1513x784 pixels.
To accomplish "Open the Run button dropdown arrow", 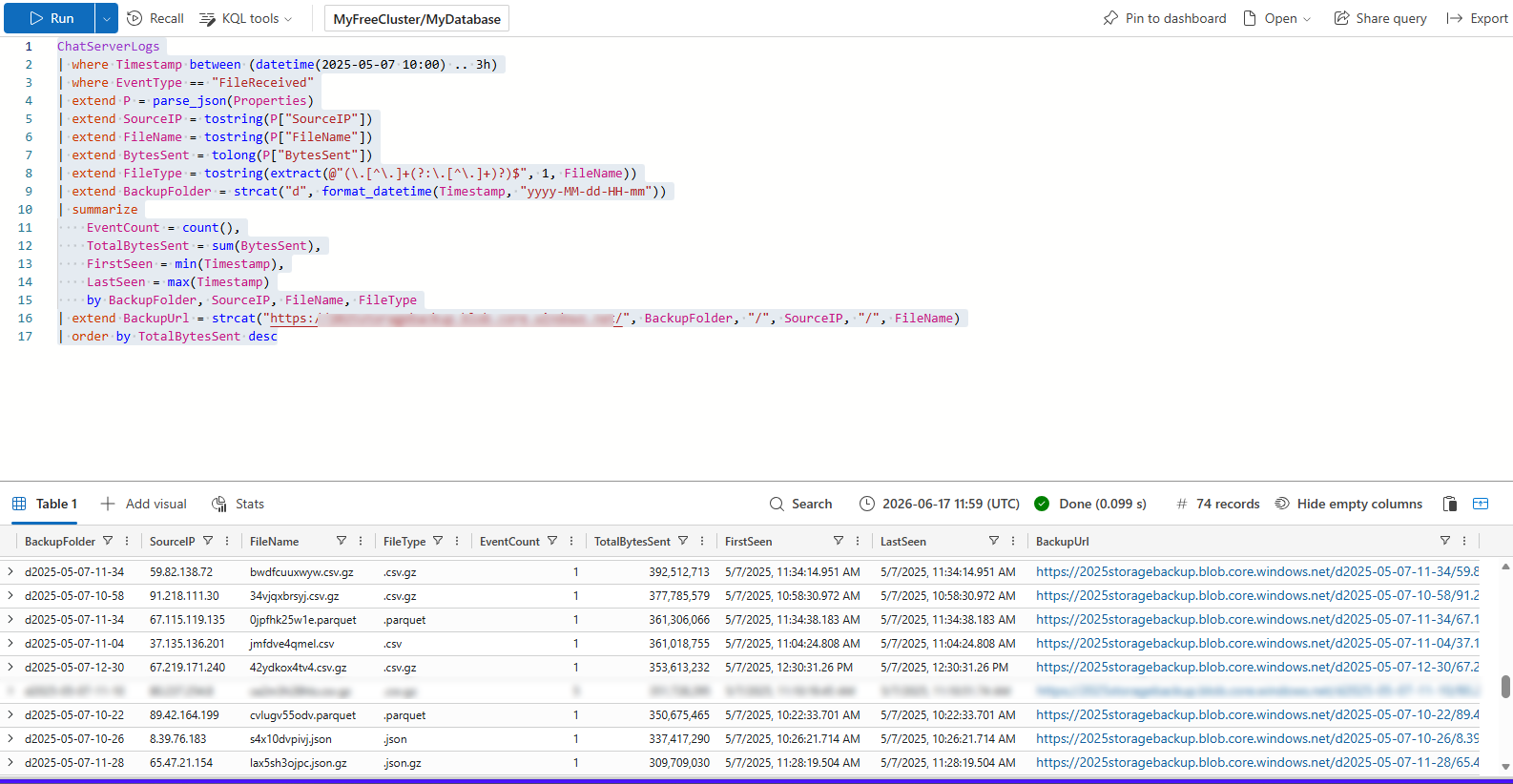I will click(107, 18).
